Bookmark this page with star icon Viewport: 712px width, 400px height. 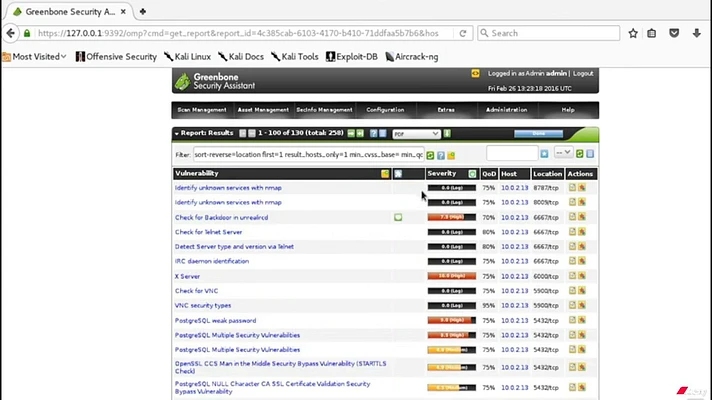pos(633,33)
